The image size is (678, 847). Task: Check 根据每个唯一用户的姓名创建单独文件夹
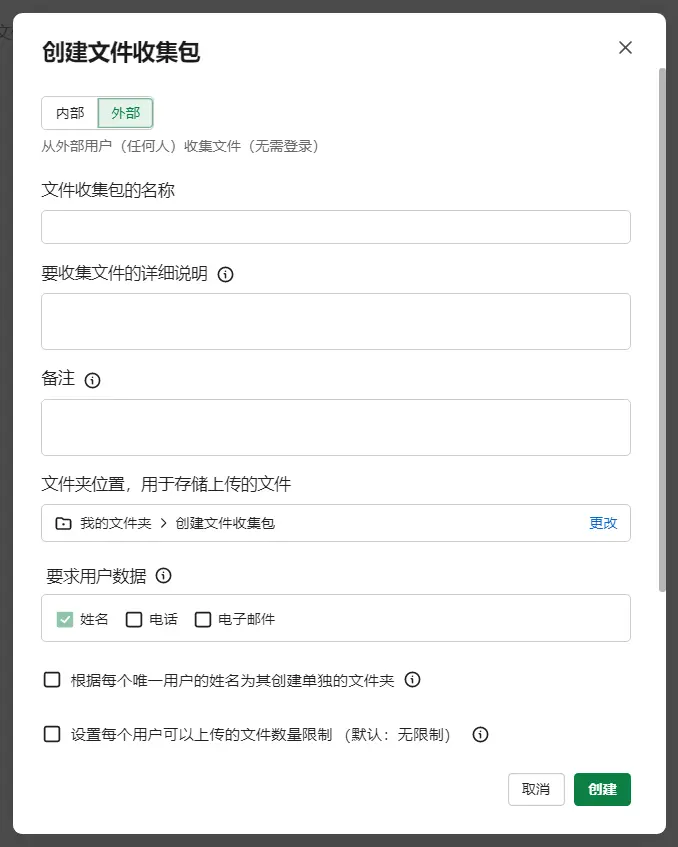tap(52, 680)
